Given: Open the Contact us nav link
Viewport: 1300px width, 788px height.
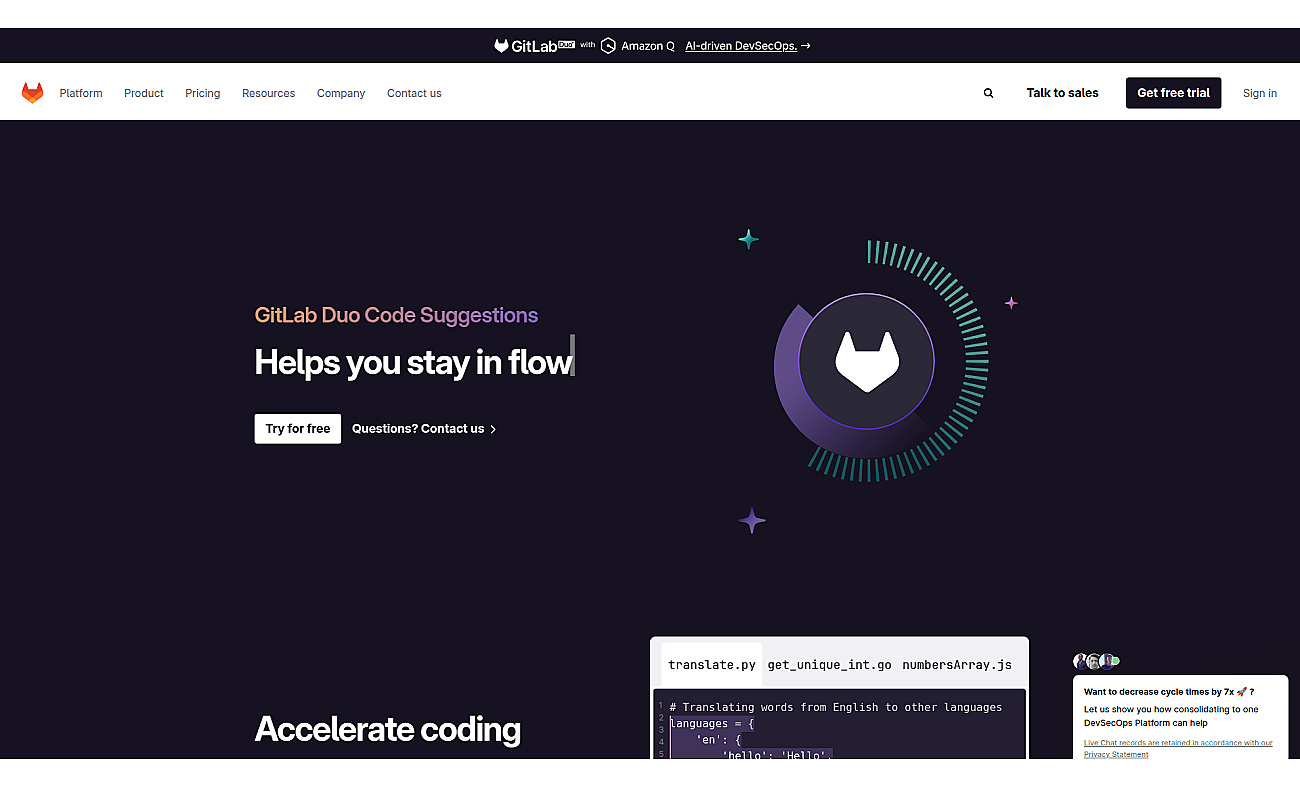Looking at the screenshot, I should 414,93.
